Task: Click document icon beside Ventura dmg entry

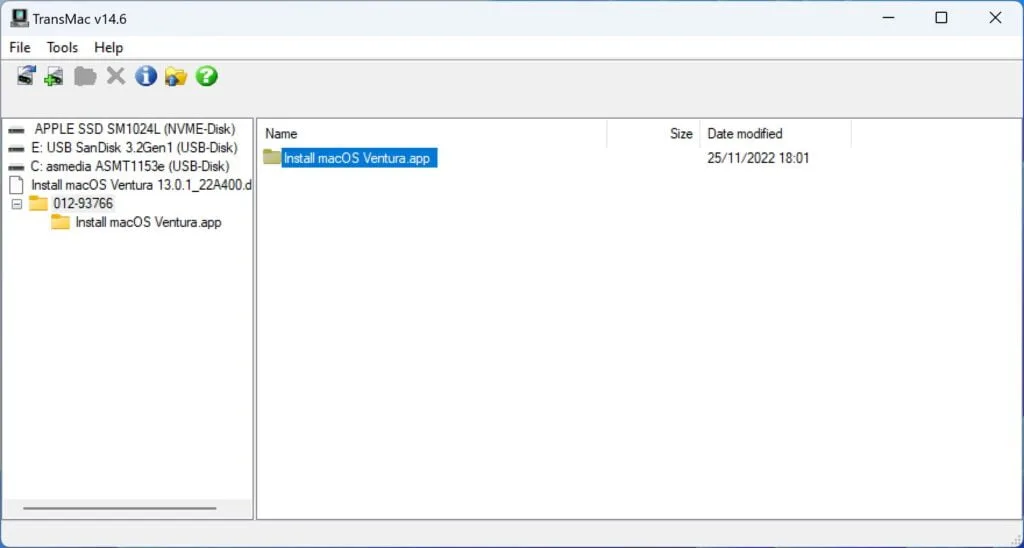Action: 18,185
